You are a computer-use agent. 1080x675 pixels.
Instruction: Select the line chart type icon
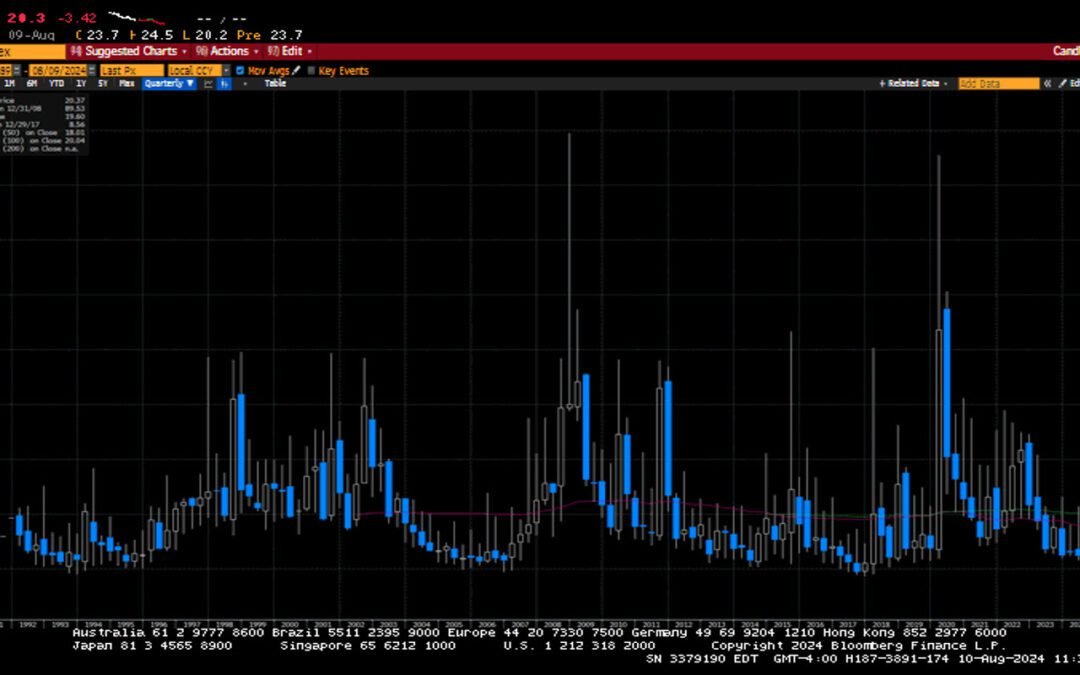[209, 83]
